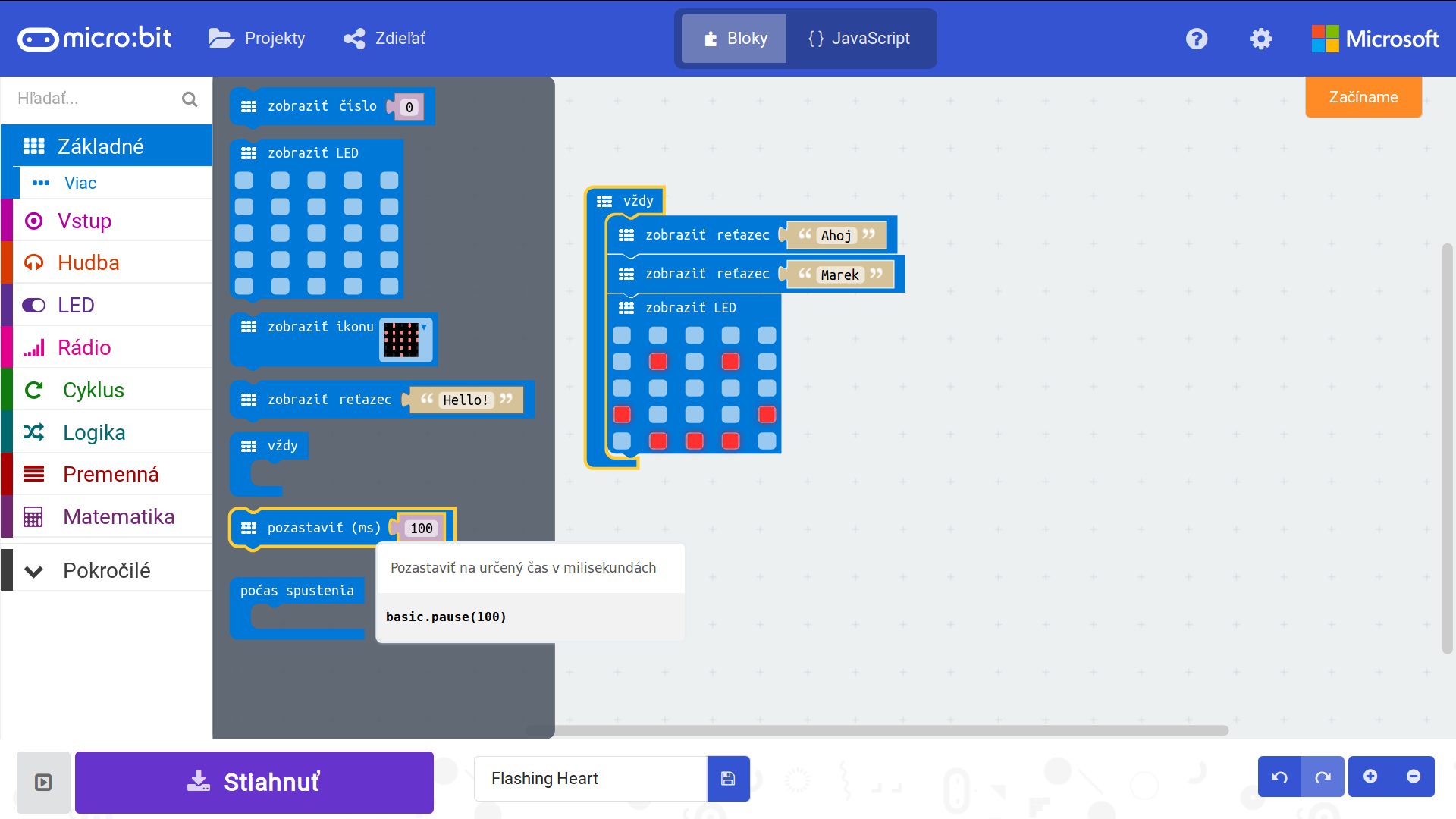This screenshot has width=1456, height=819.
Task: Toggle top-left LED in toolbox zobraziť LED block
Action: 244,180
